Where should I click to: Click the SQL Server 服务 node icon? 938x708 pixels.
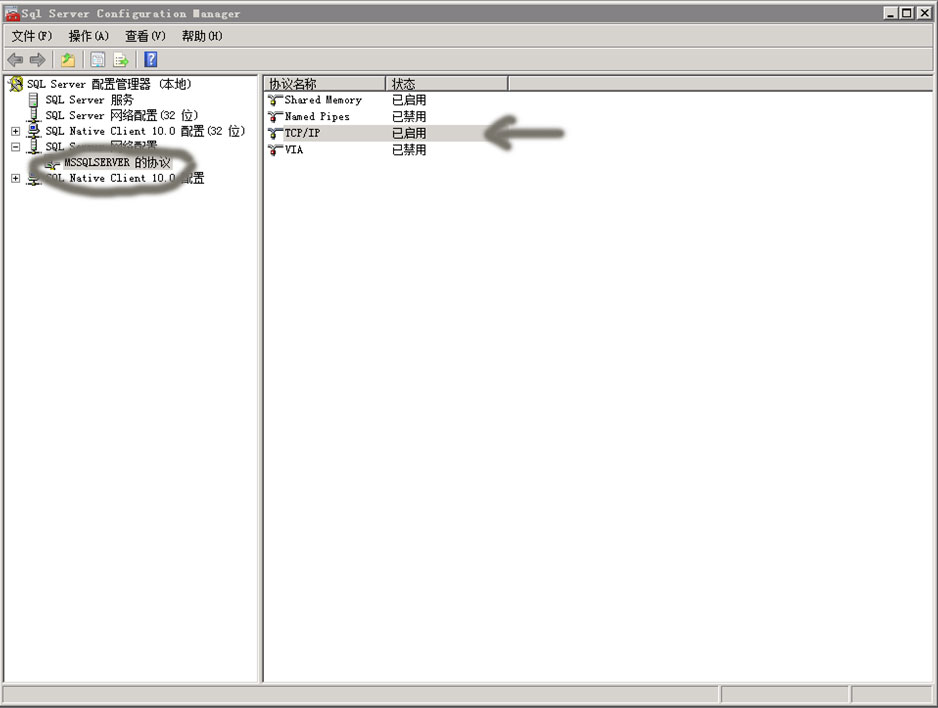35,99
